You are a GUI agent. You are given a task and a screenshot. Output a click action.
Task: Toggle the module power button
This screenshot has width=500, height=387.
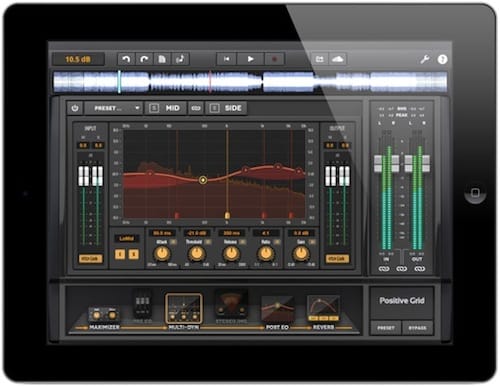point(75,108)
